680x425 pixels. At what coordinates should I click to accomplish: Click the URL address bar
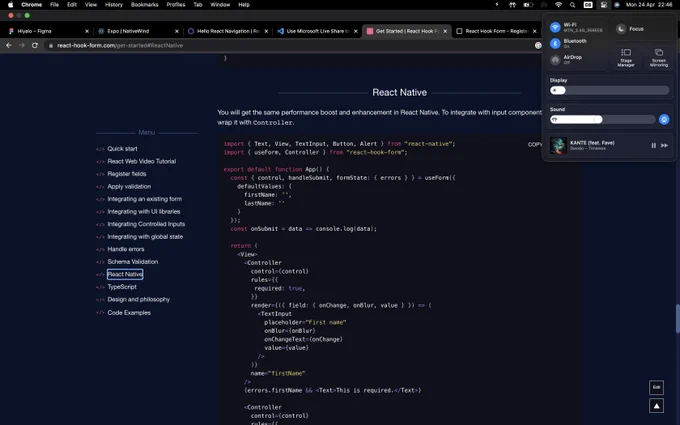coord(291,45)
